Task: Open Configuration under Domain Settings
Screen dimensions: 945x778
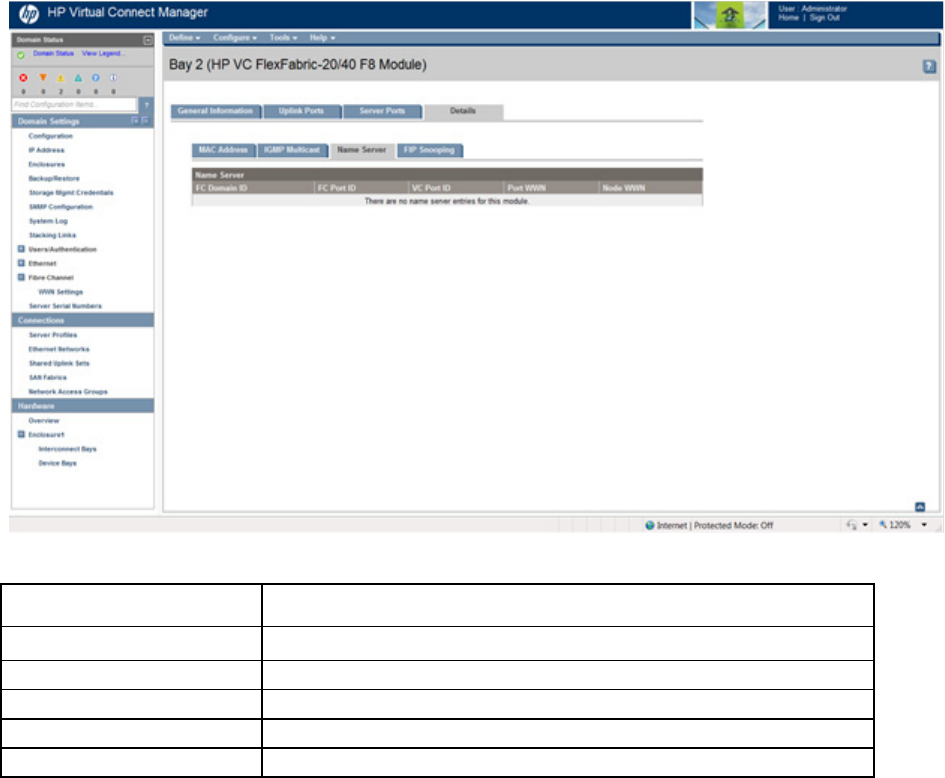Action: click(x=51, y=136)
